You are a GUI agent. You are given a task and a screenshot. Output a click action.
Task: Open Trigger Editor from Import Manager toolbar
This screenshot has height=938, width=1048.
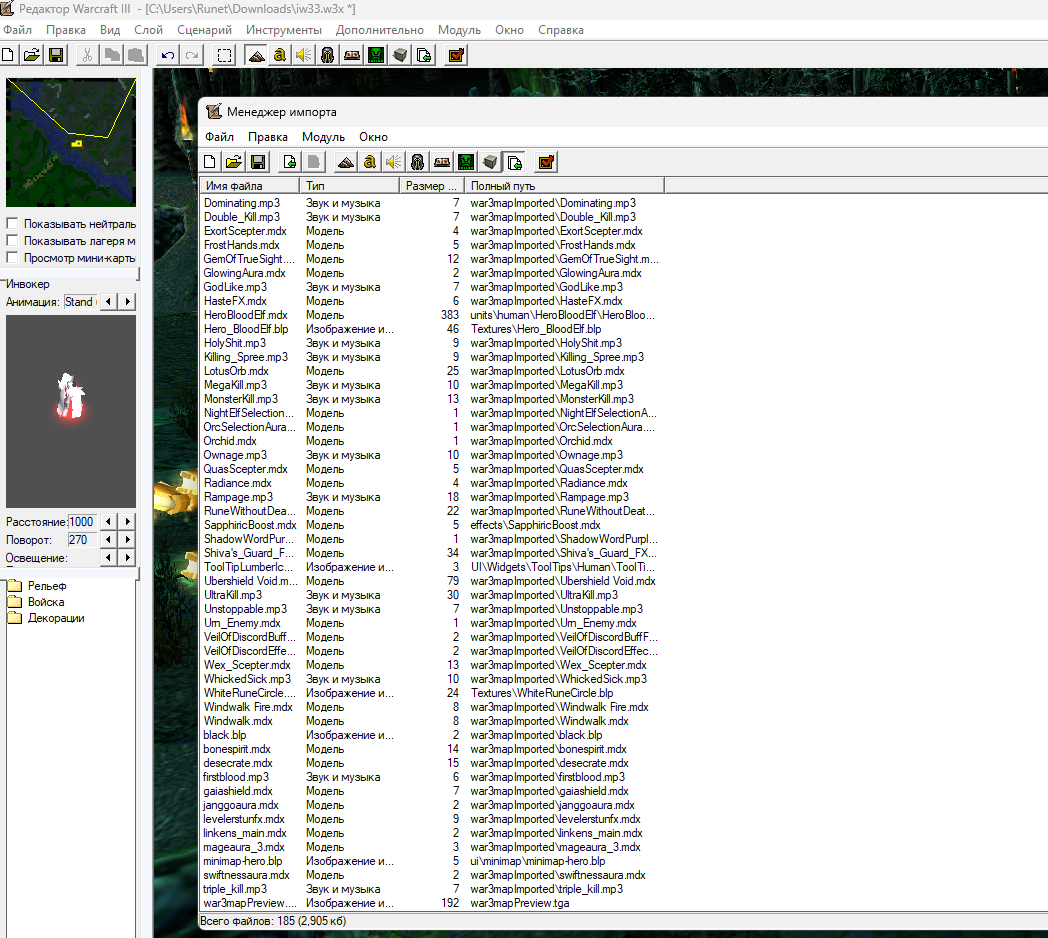pos(370,162)
